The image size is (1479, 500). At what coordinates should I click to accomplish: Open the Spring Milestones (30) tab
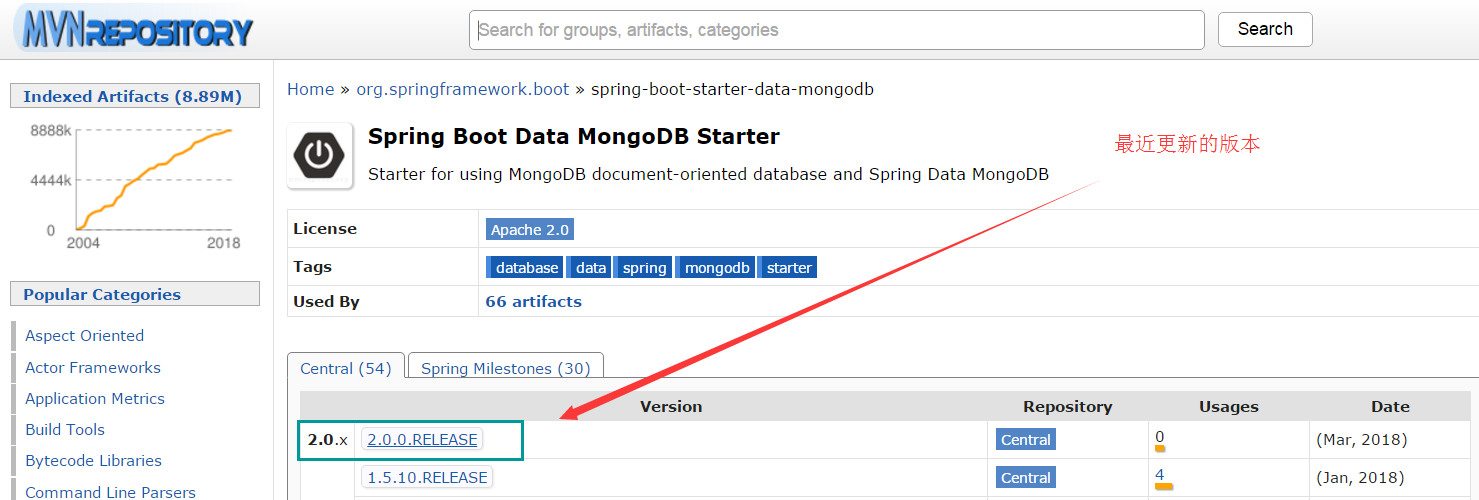tap(505, 368)
